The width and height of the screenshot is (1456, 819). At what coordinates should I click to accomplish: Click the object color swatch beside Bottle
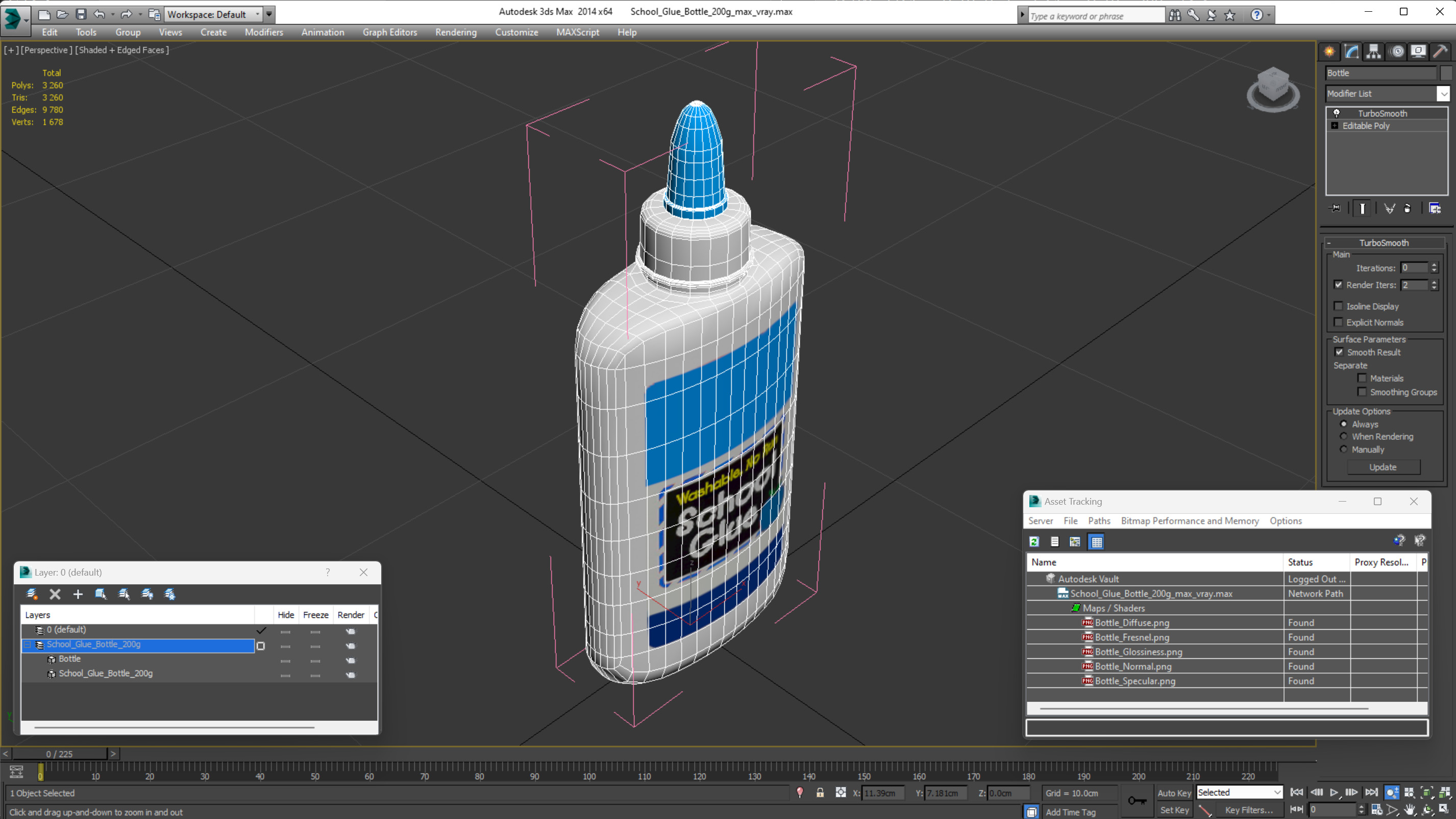(x=1445, y=73)
